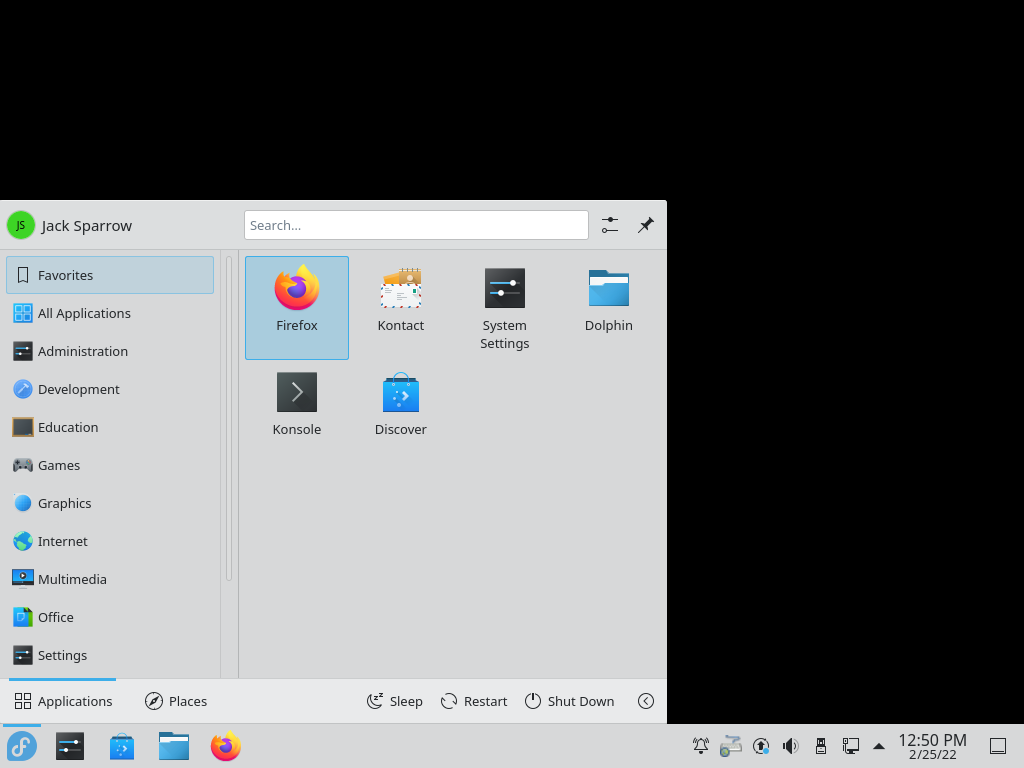Click the Sleep button
The image size is (1024, 768).
[x=394, y=701]
